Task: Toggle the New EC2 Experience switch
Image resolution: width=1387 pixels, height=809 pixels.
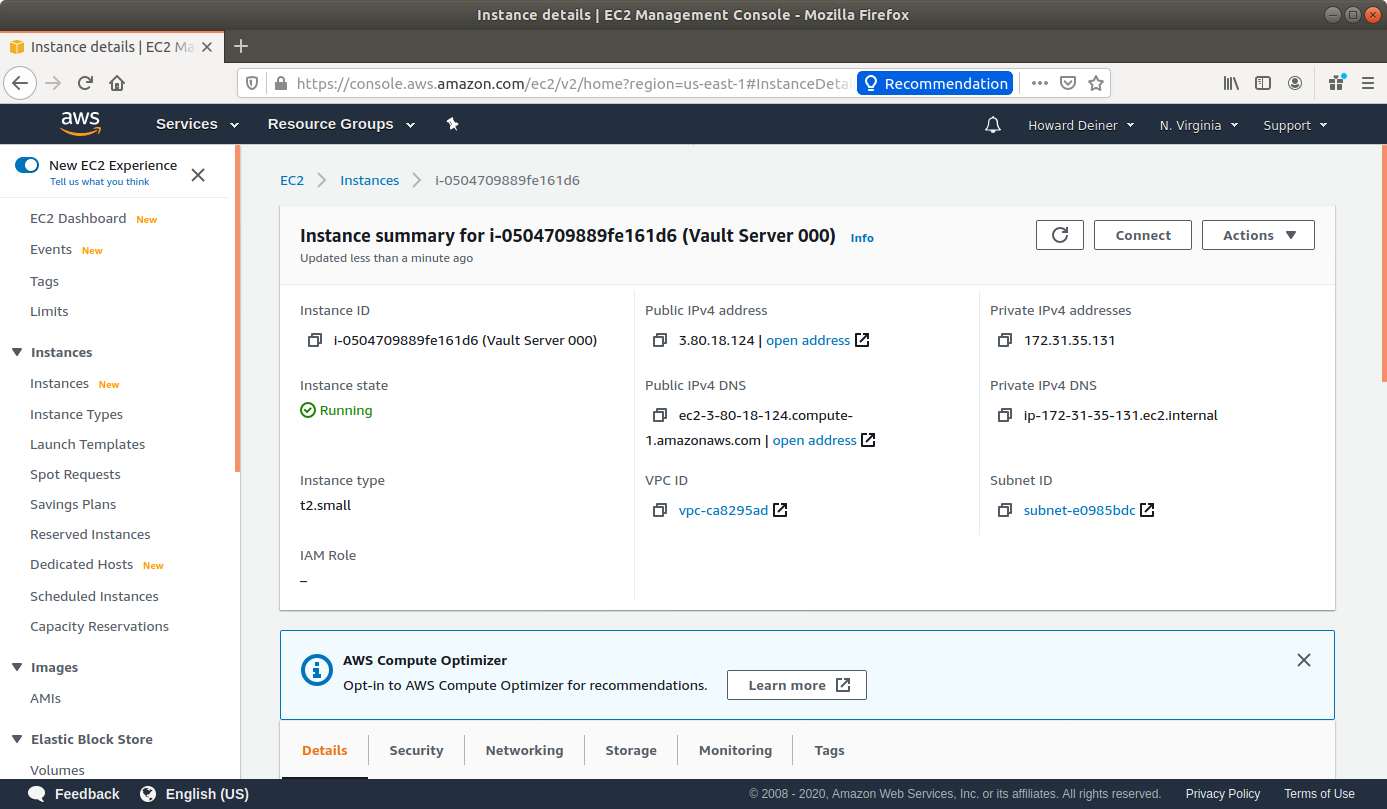Action: 27,165
